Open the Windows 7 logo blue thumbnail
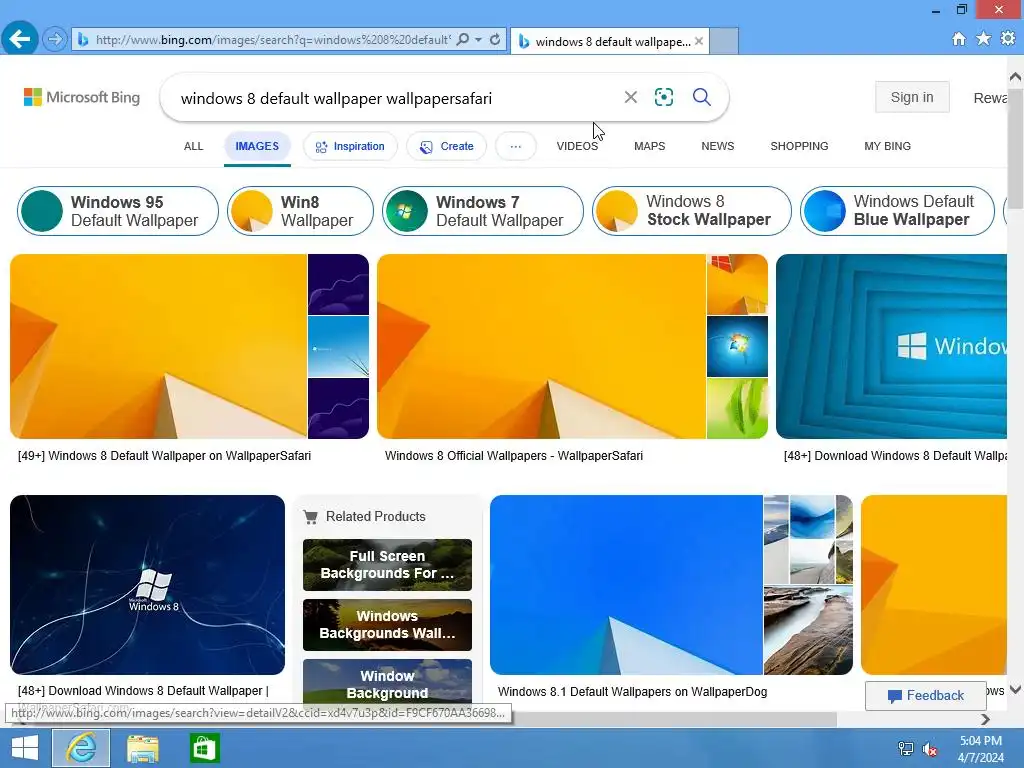Viewport: 1024px width, 768px height. [x=737, y=347]
